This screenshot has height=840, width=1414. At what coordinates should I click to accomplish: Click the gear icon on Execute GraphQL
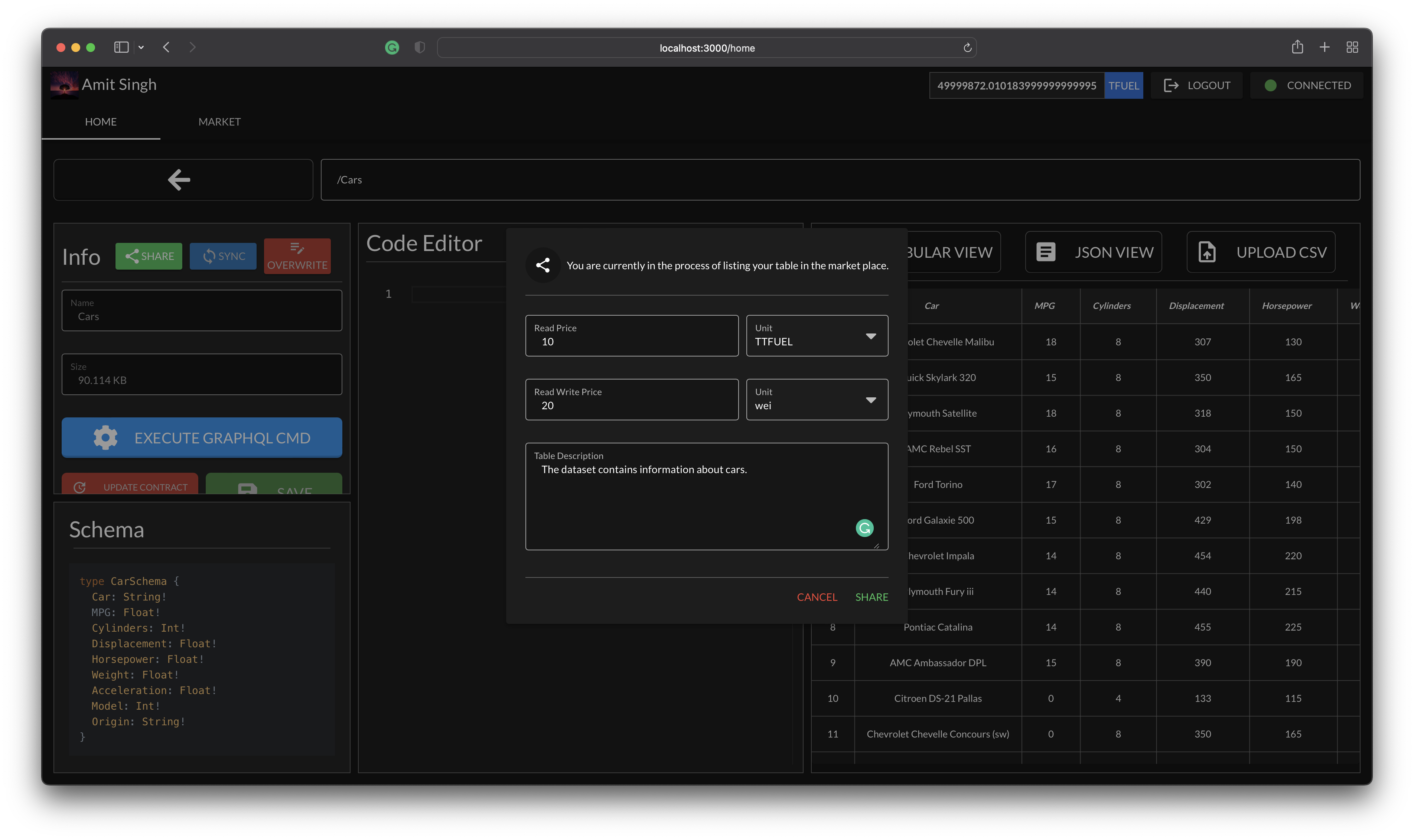tap(105, 437)
